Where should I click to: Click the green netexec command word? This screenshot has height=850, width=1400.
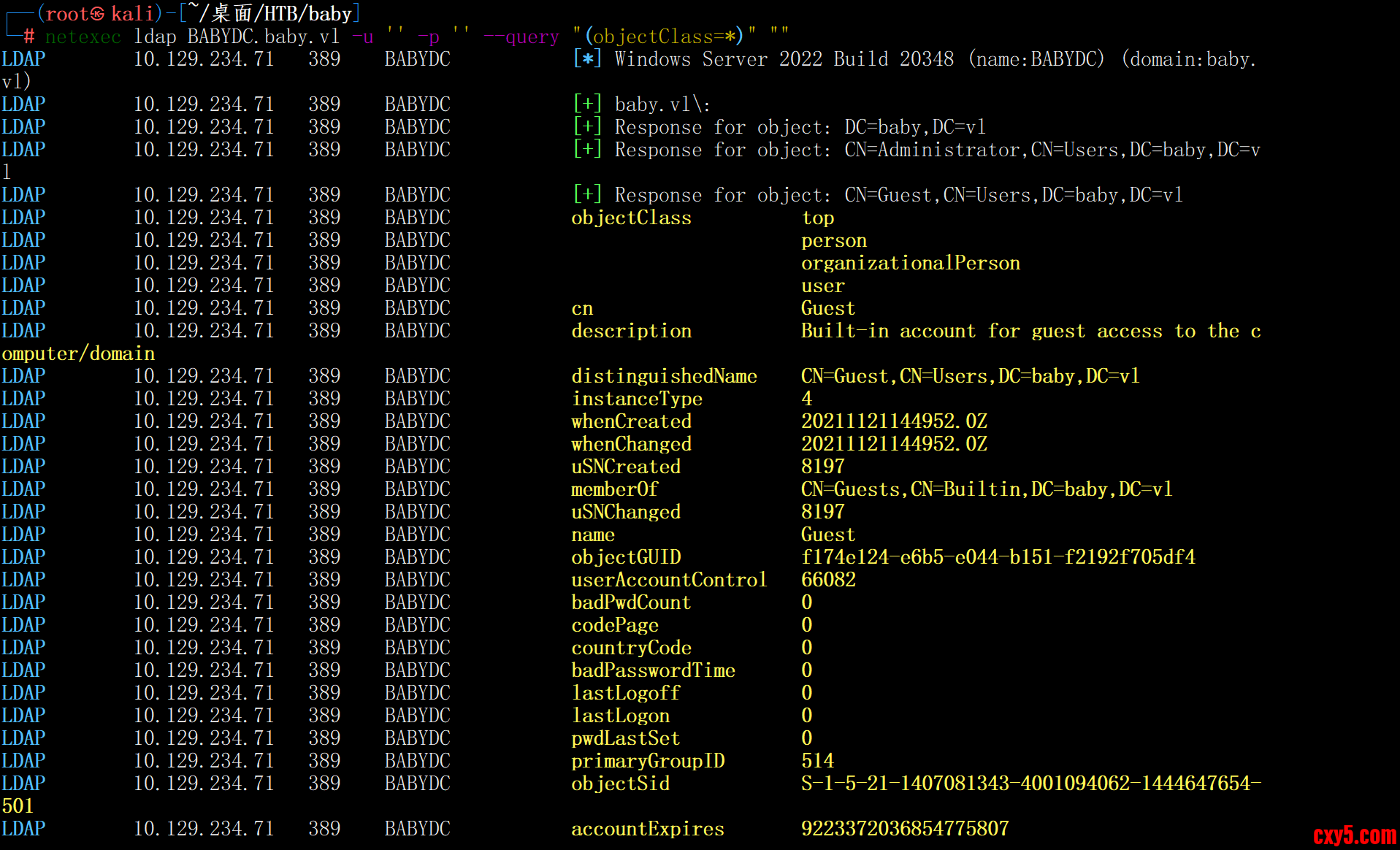[83, 37]
